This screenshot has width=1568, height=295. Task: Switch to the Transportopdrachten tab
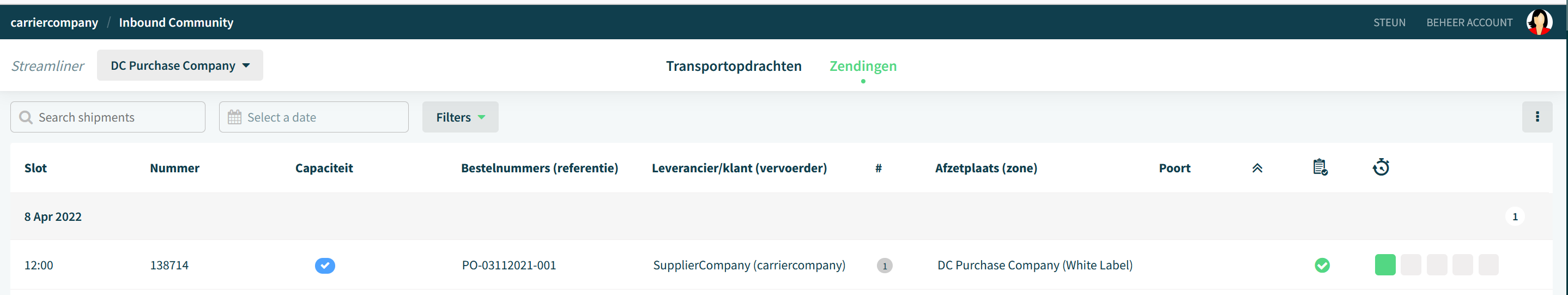pos(734,66)
